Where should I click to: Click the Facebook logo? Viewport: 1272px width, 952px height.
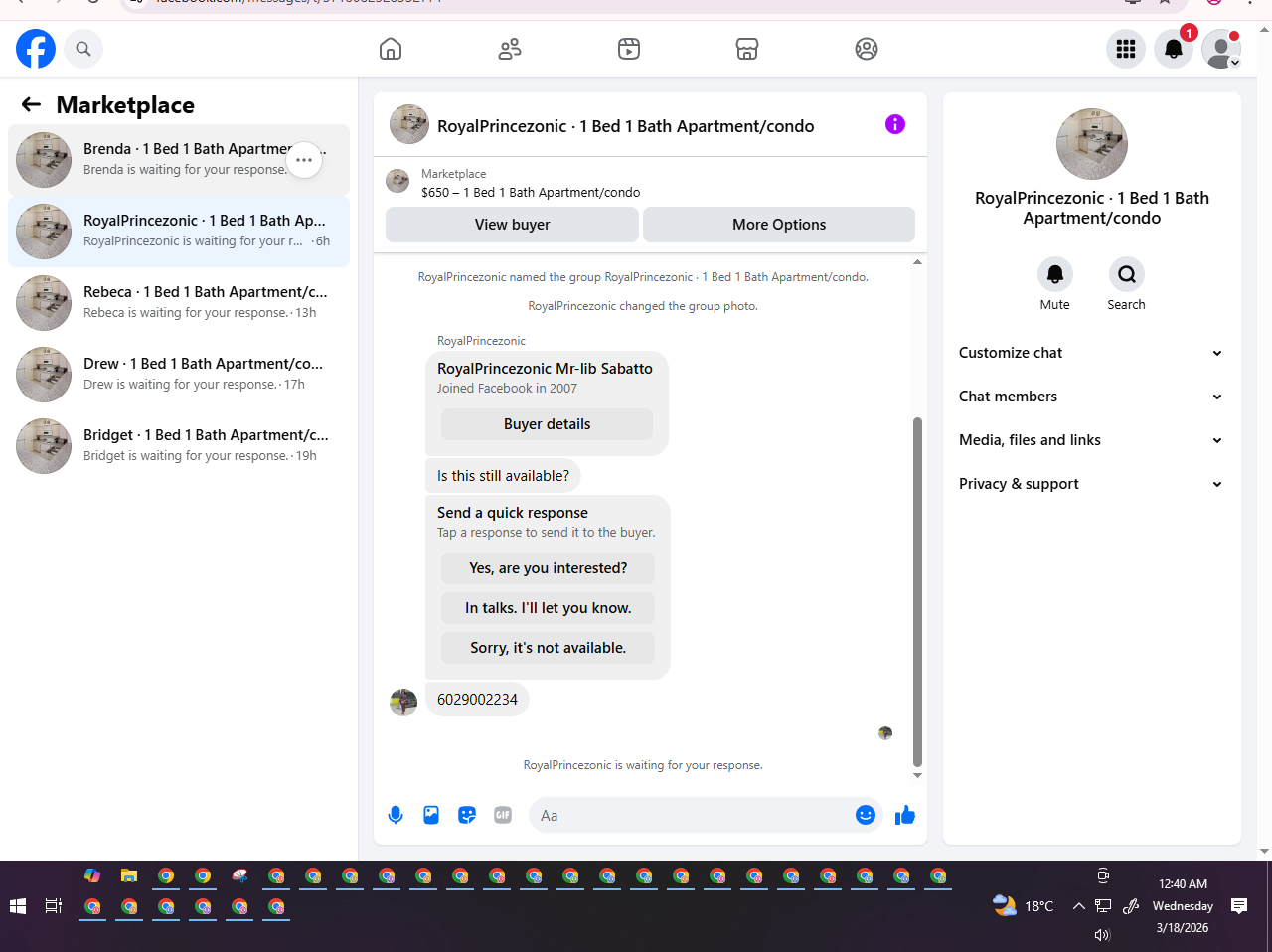[x=36, y=49]
